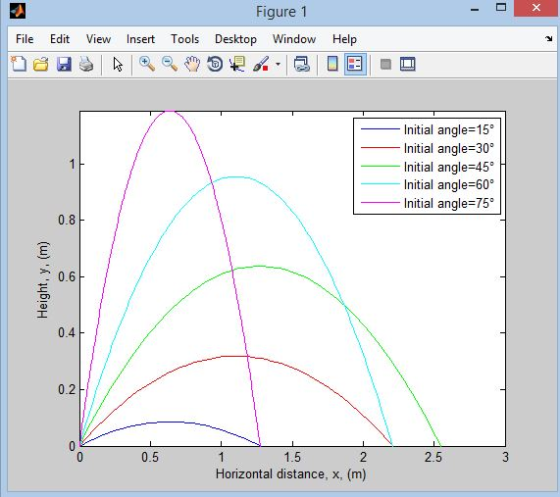Screen dimensions: 560x497
Task: Open the File menu
Action: pos(25,39)
